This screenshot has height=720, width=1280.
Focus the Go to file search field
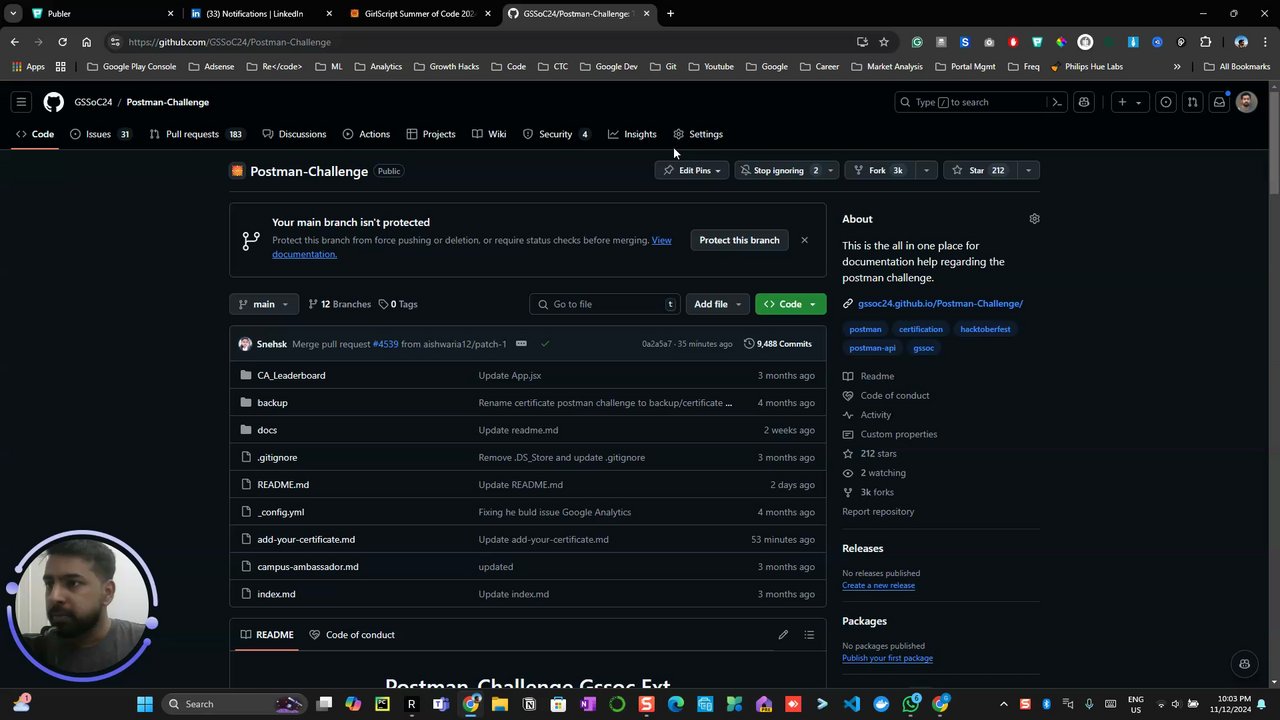click(x=604, y=304)
